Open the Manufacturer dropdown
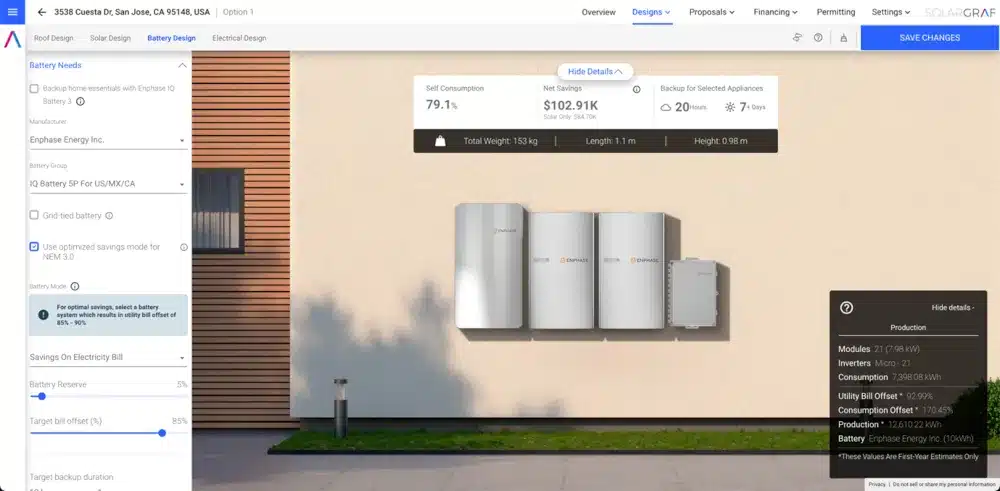Viewport: 1000px width, 491px height. [x=108, y=141]
